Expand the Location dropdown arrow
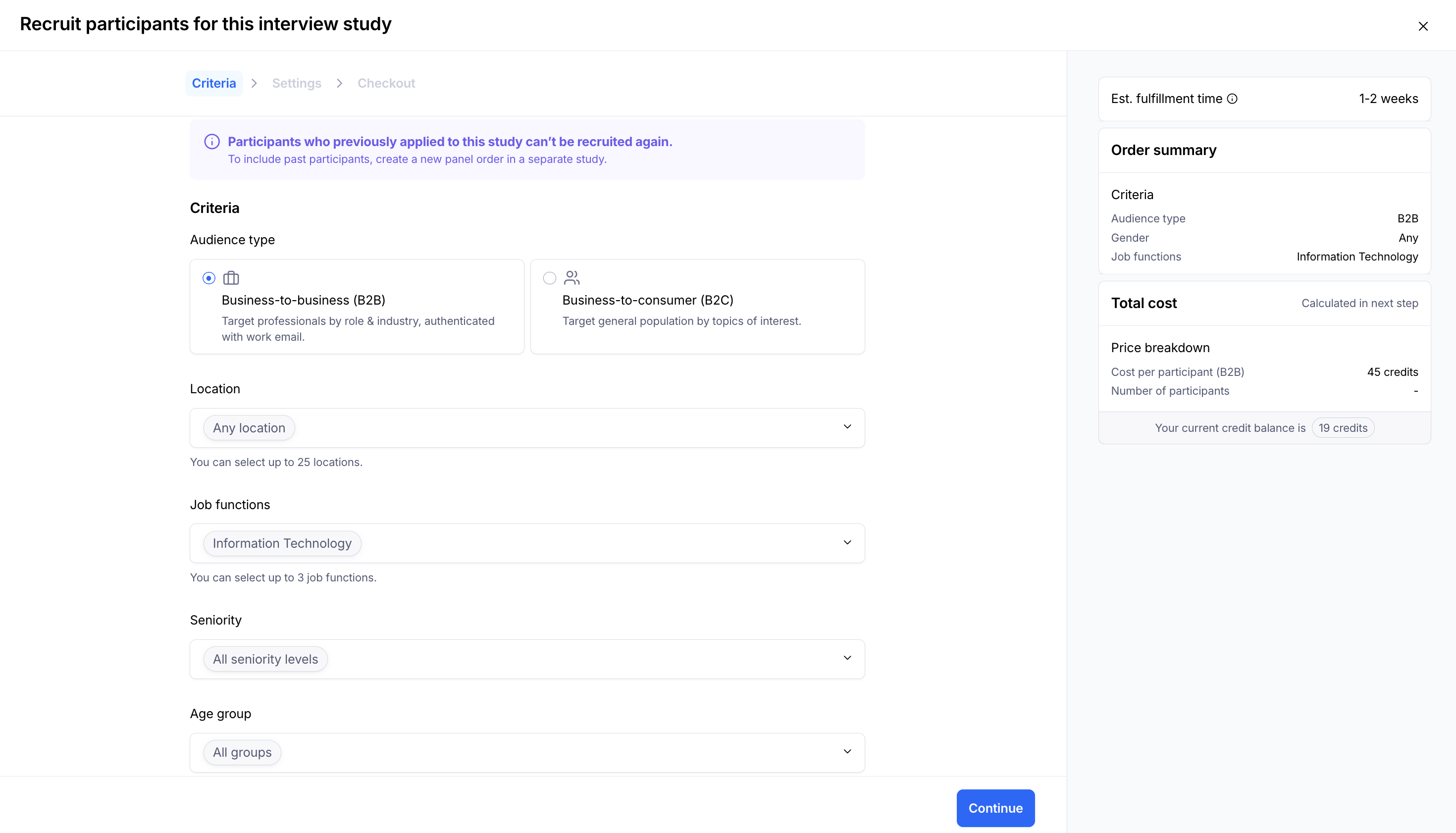The height and width of the screenshot is (833, 1456). [847, 427]
